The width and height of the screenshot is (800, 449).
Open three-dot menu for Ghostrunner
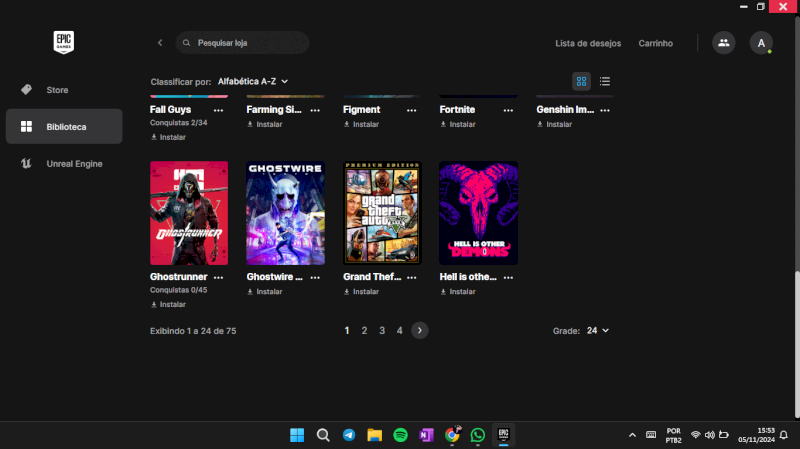pyautogui.click(x=218, y=276)
